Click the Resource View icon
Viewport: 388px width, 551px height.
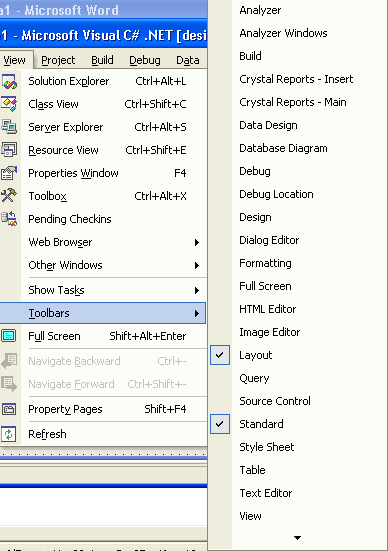pyautogui.click(x=9, y=150)
